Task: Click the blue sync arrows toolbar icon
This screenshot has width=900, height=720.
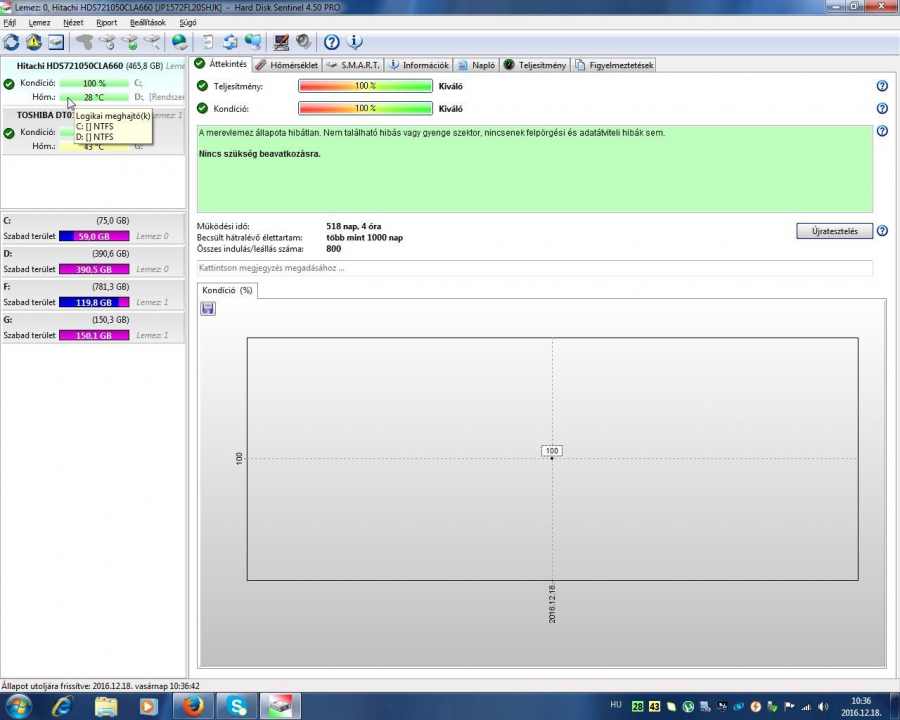Action: (230, 42)
